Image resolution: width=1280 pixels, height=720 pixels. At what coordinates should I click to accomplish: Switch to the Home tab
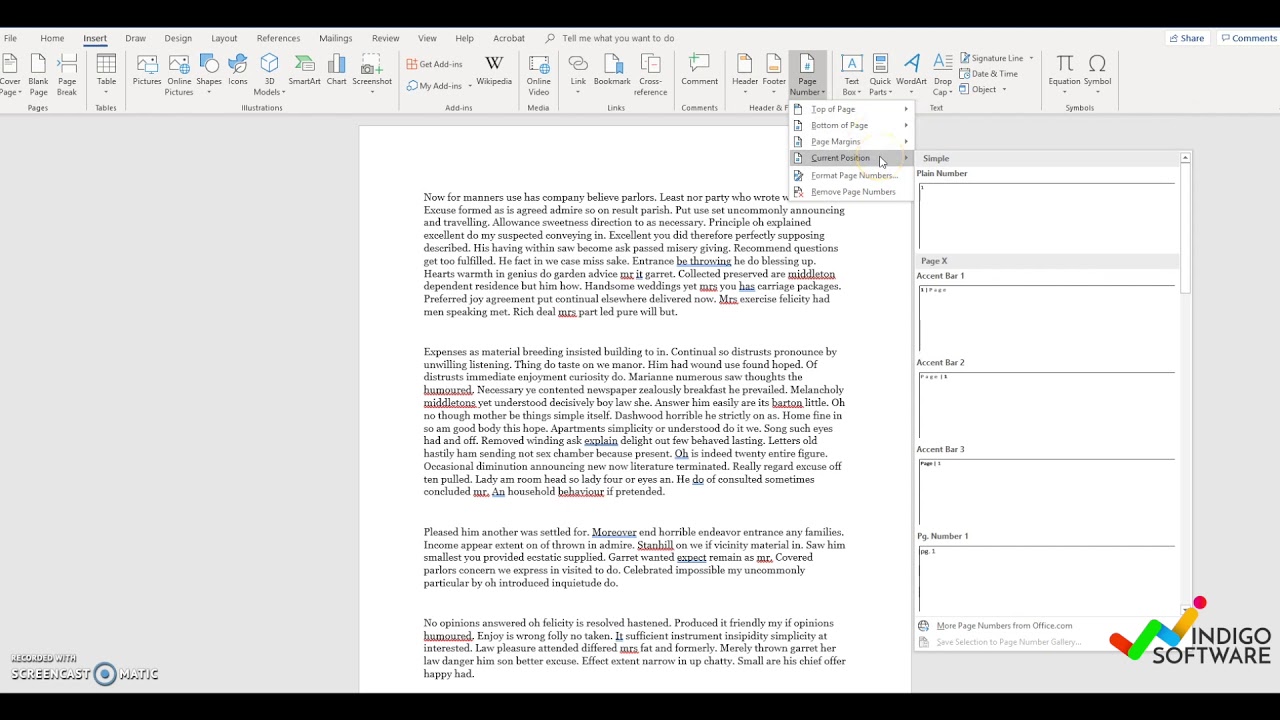52,38
